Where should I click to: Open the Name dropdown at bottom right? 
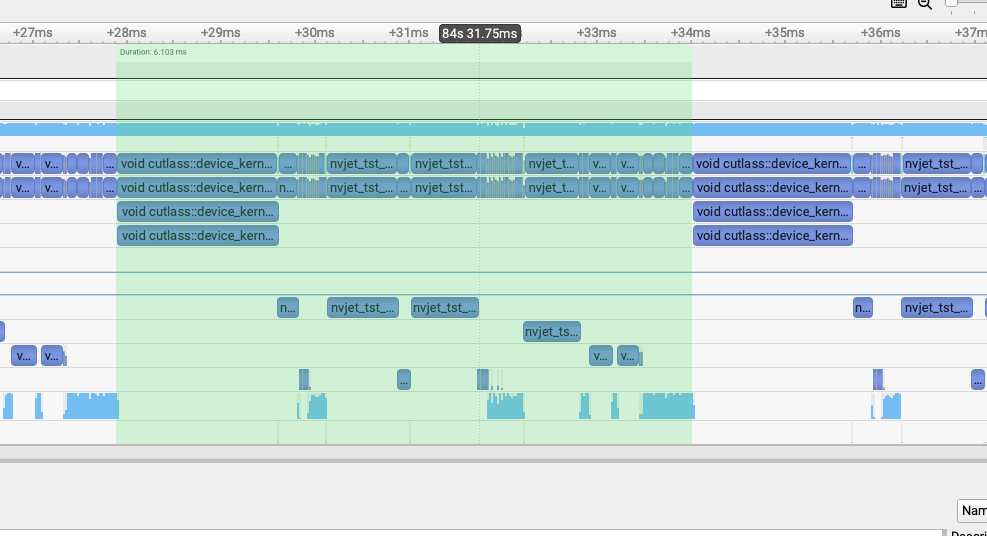coord(971,511)
